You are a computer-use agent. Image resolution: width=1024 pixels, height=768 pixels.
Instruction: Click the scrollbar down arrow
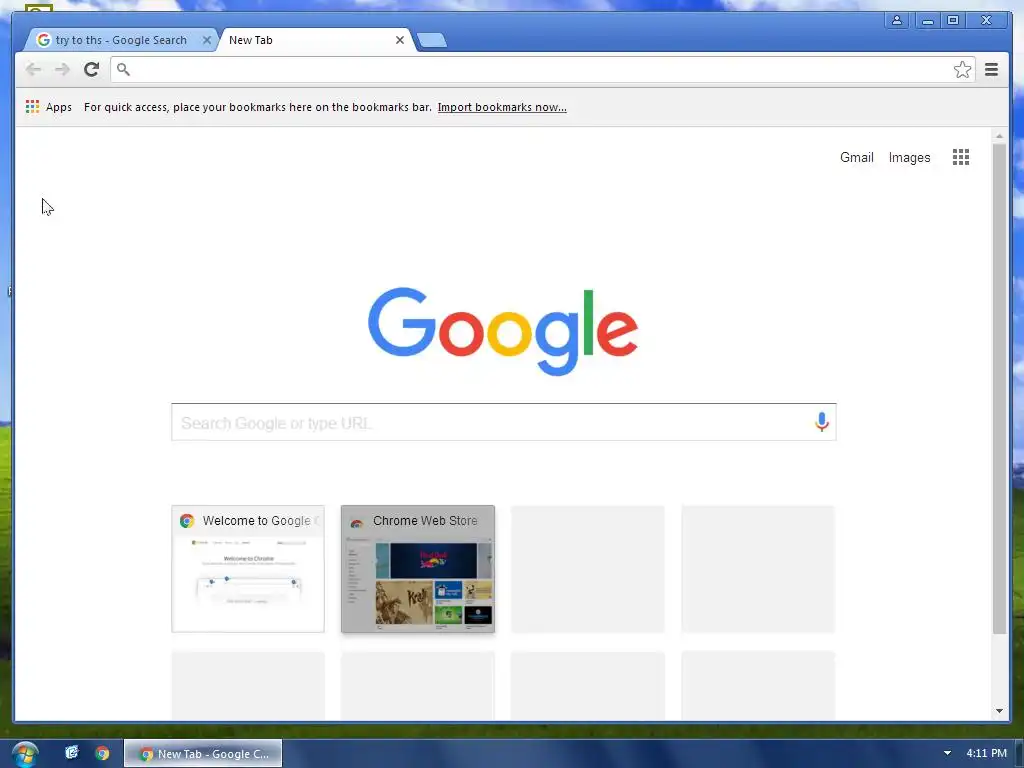pos(999,711)
